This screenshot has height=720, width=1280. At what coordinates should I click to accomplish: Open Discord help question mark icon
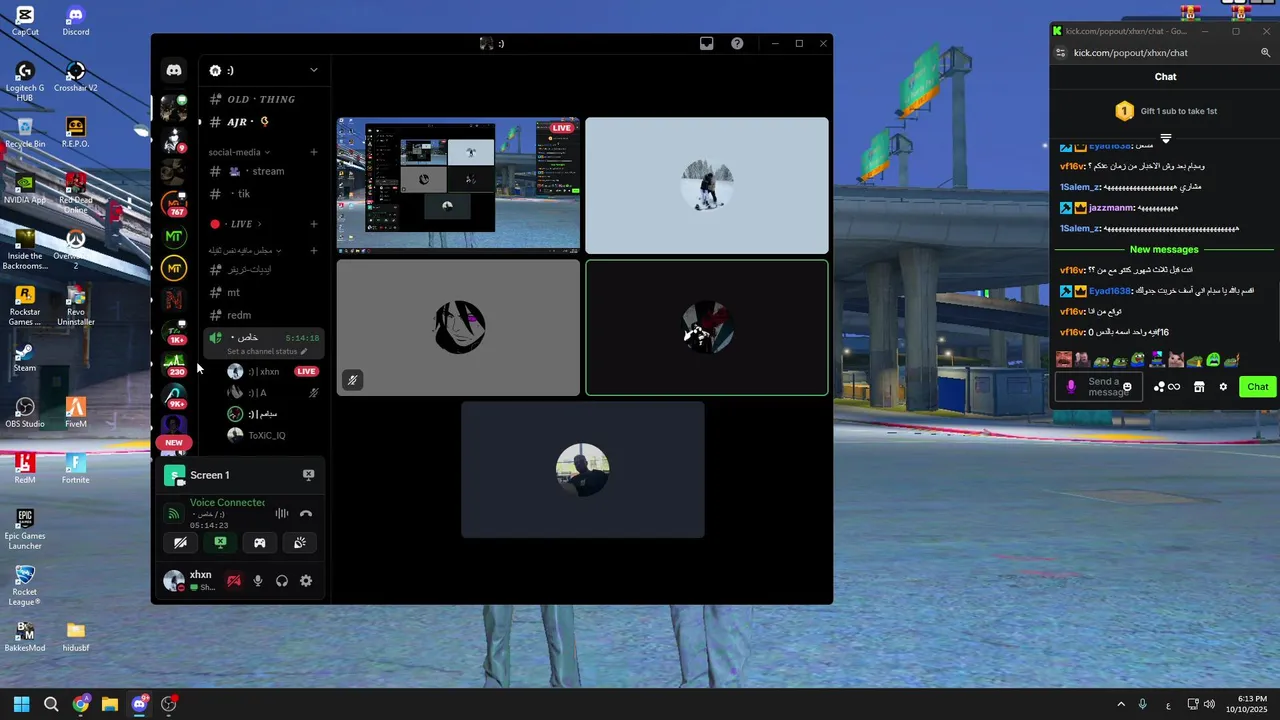pyautogui.click(x=737, y=44)
